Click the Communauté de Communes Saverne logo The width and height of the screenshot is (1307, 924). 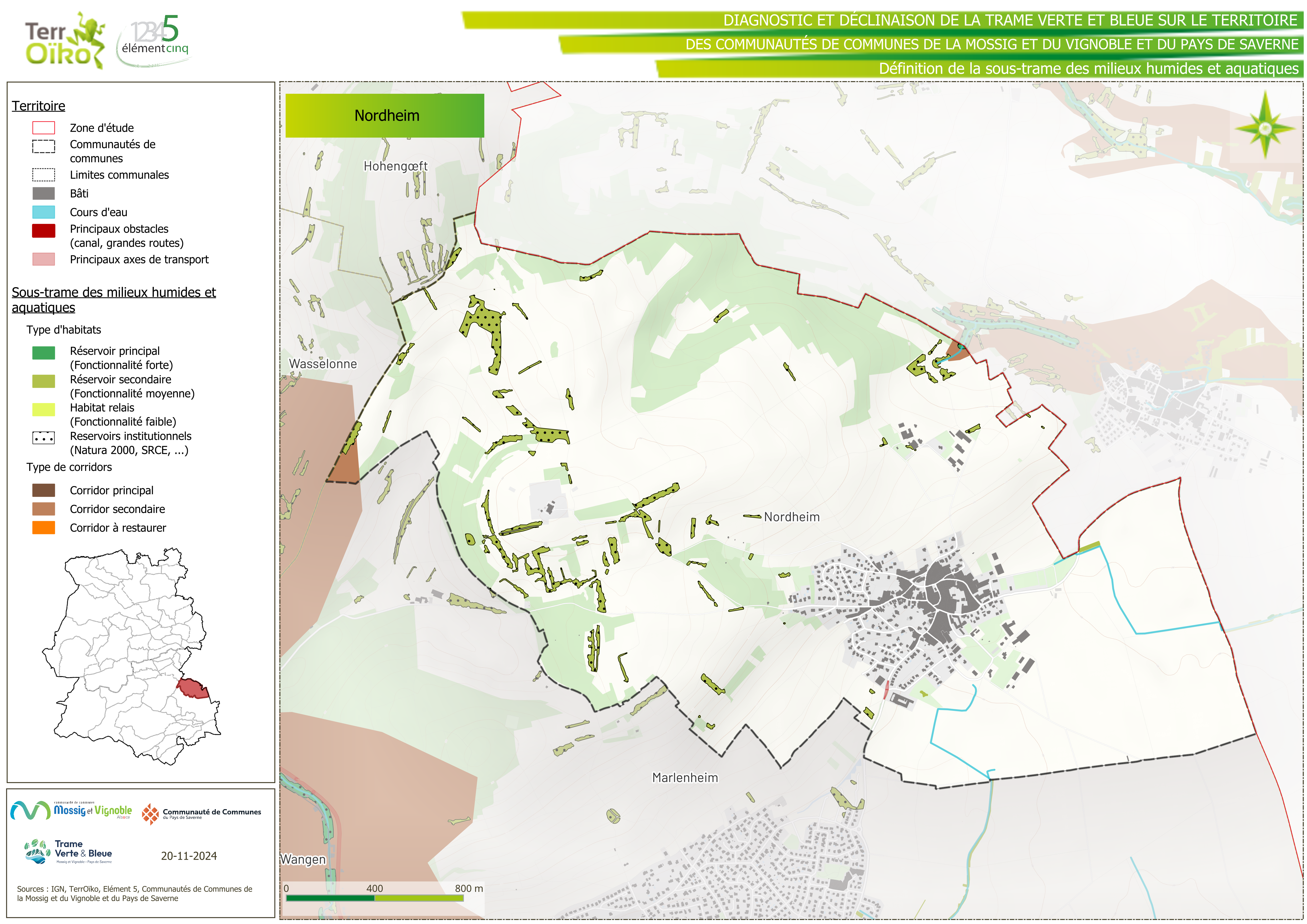[202, 814]
